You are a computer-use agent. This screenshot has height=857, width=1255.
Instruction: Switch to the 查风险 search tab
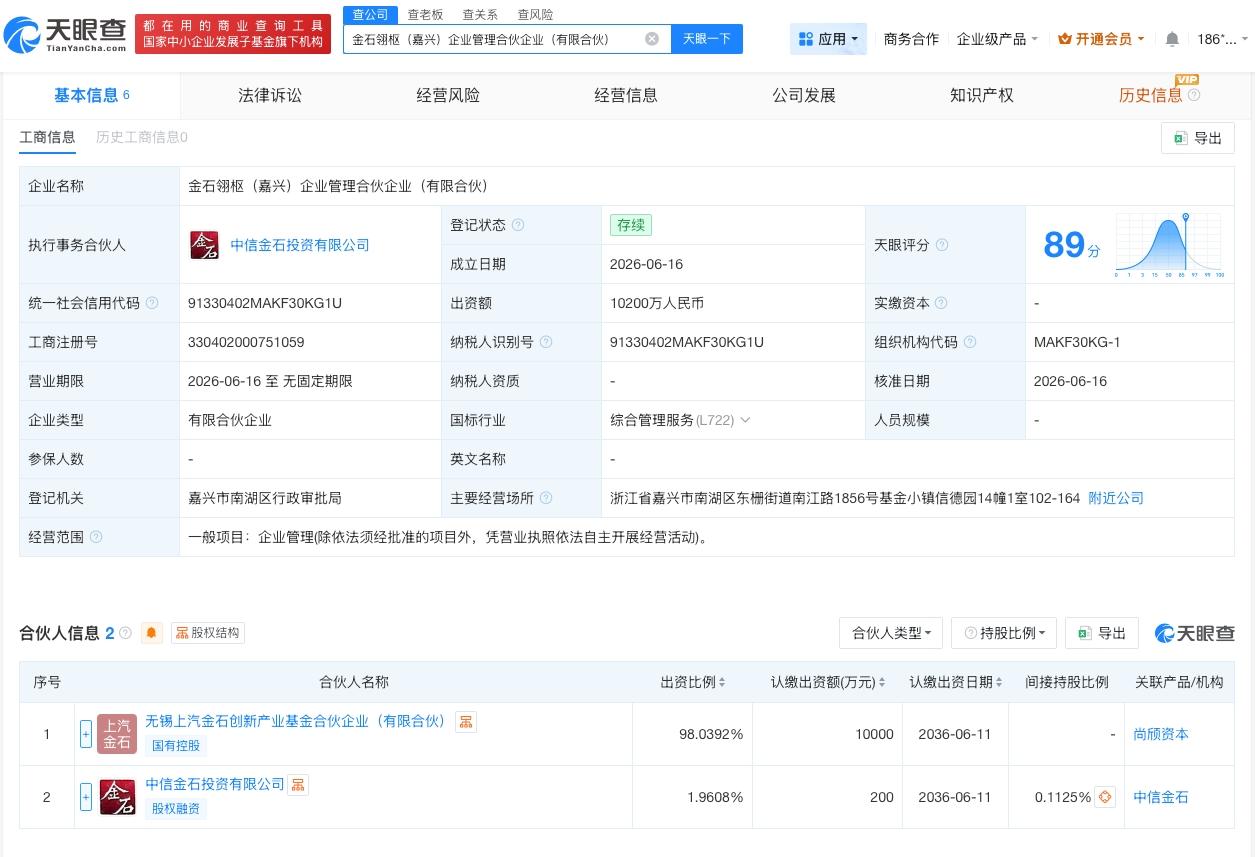pos(535,15)
